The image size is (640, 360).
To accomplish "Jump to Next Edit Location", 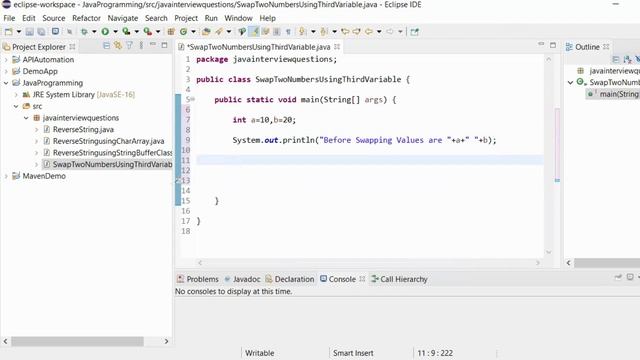I will (x=356, y=31).
